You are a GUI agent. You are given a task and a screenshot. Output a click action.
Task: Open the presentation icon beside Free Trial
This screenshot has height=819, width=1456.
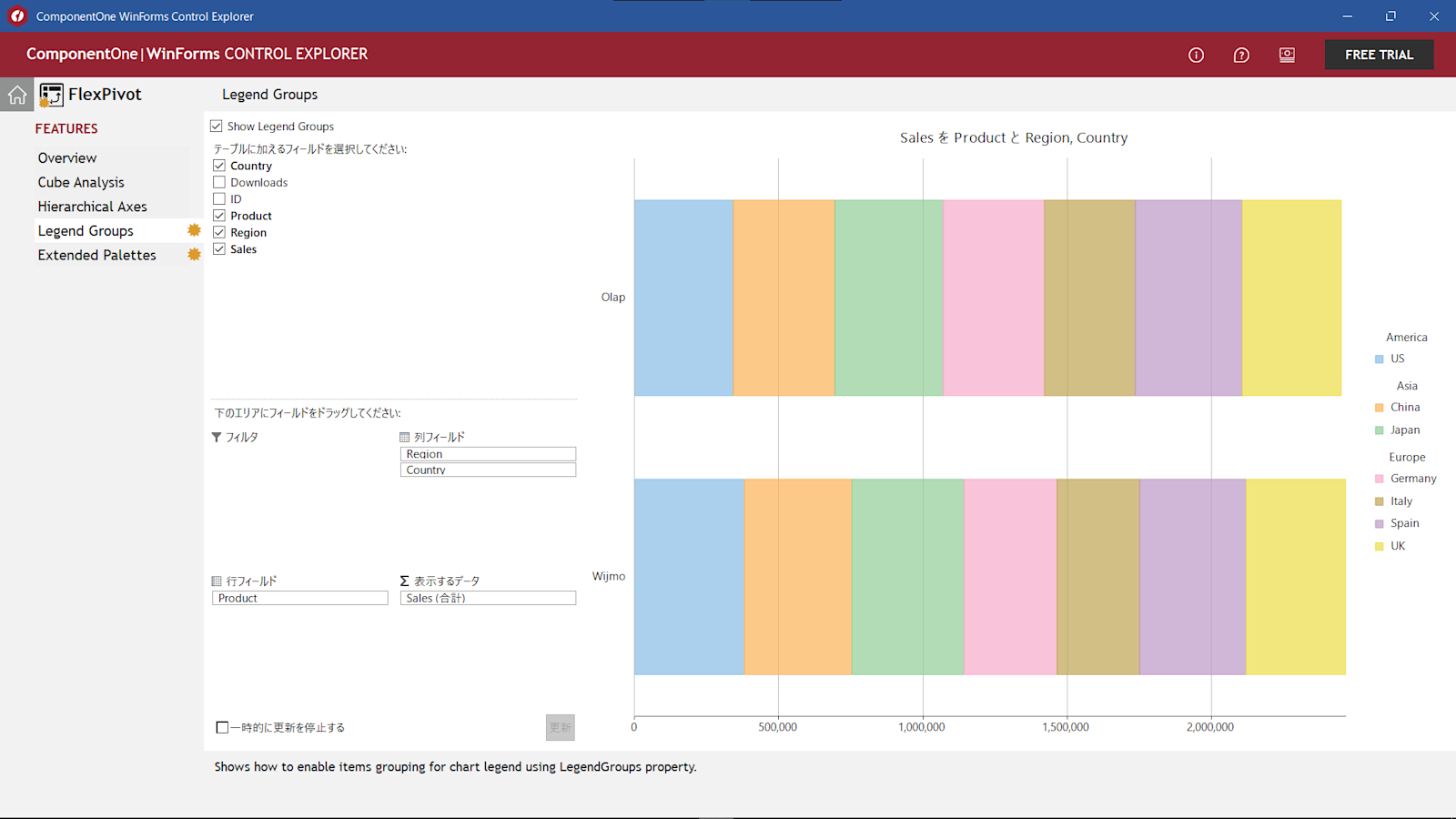(x=1287, y=55)
